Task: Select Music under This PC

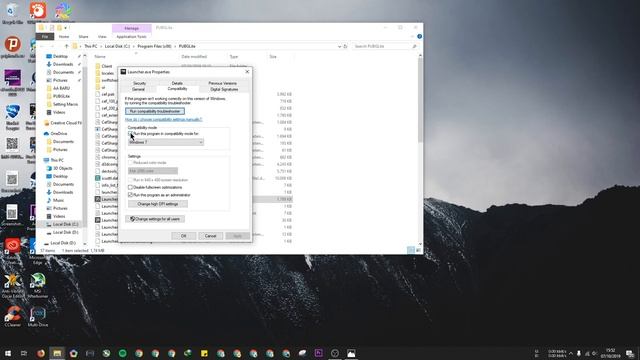Action: click(x=58, y=200)
